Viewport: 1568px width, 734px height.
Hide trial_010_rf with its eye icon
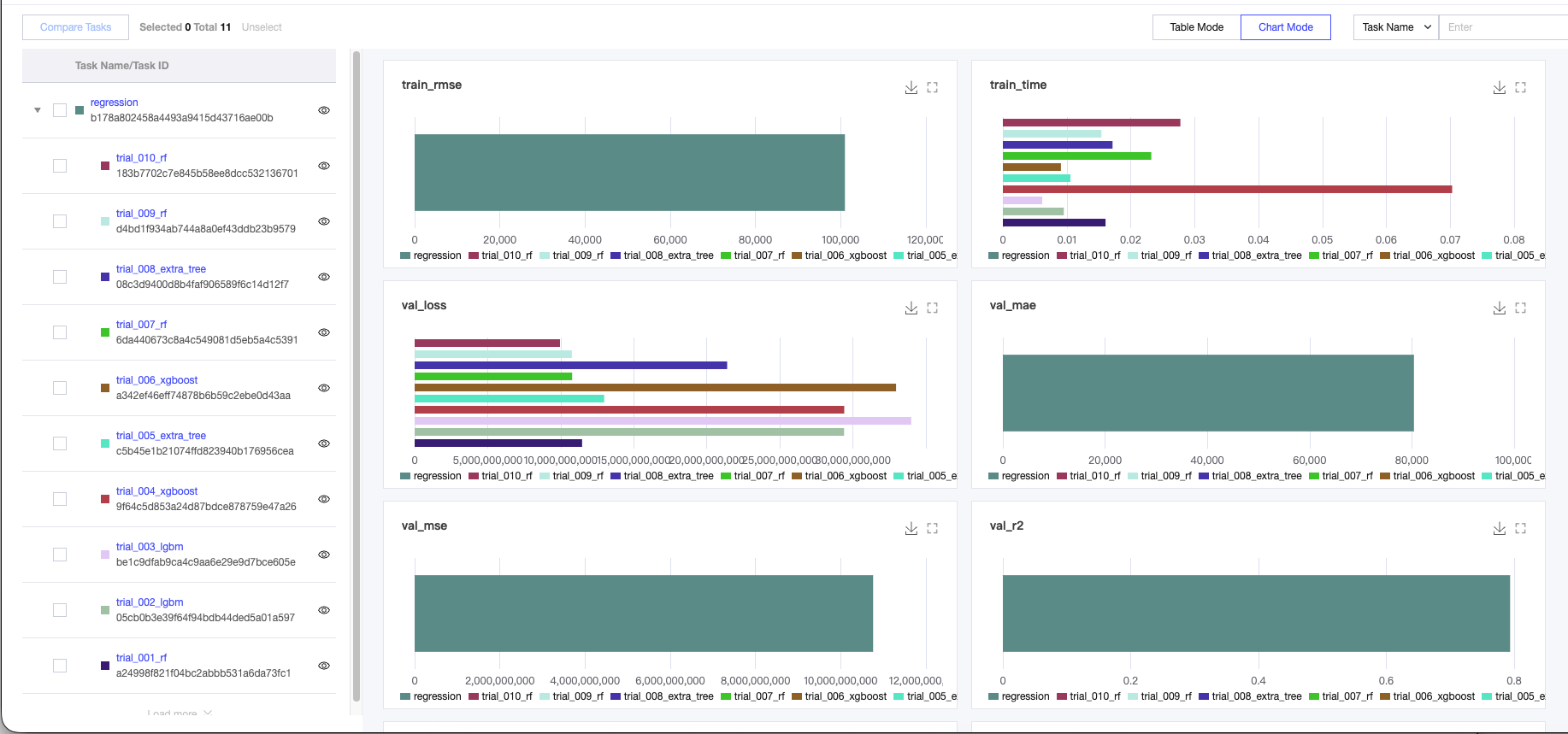click(x=324, y=166)
